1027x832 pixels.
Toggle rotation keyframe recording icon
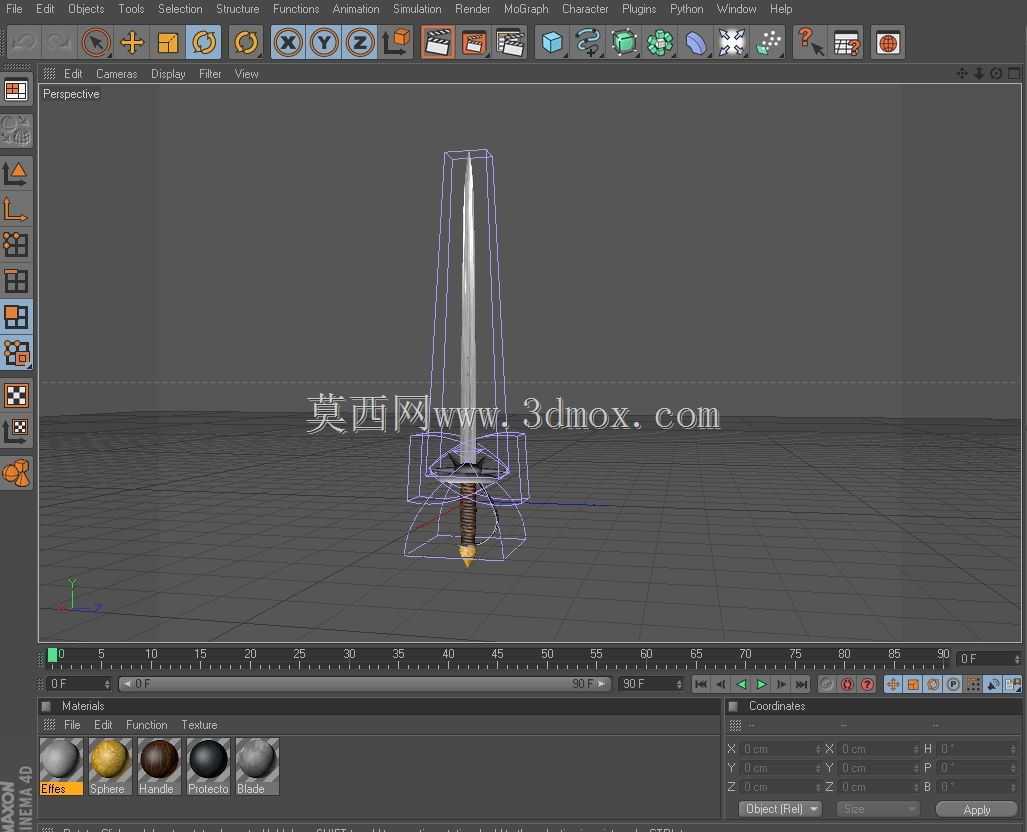[x=933, y=684]
